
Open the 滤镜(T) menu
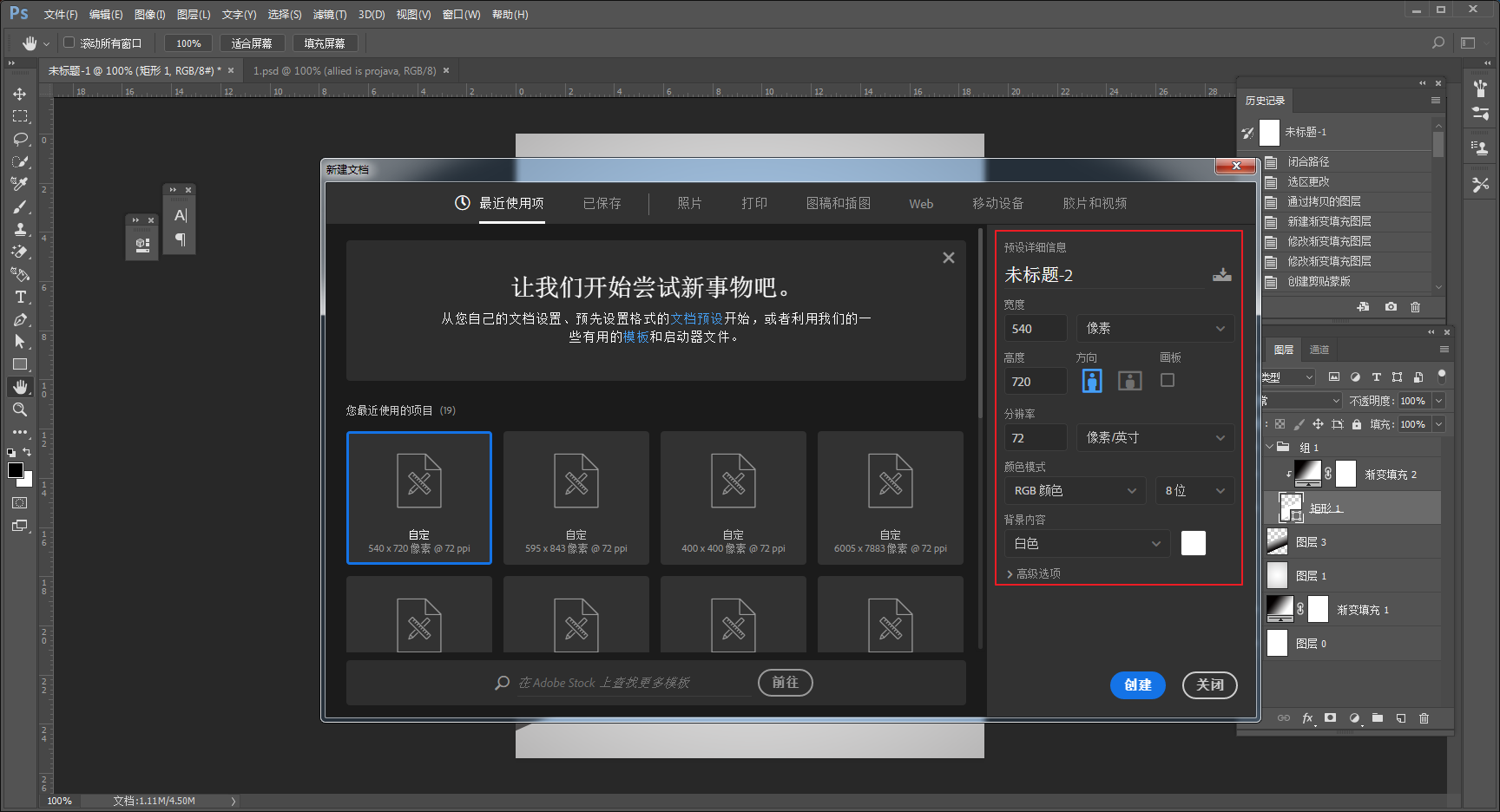click(x=330, y=15)
